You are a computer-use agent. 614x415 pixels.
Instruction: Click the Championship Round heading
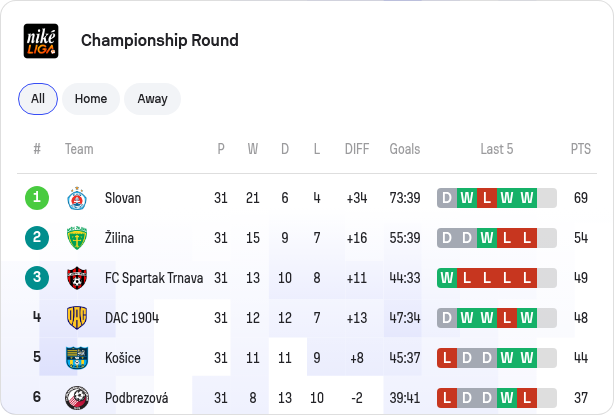click(160, 40)
